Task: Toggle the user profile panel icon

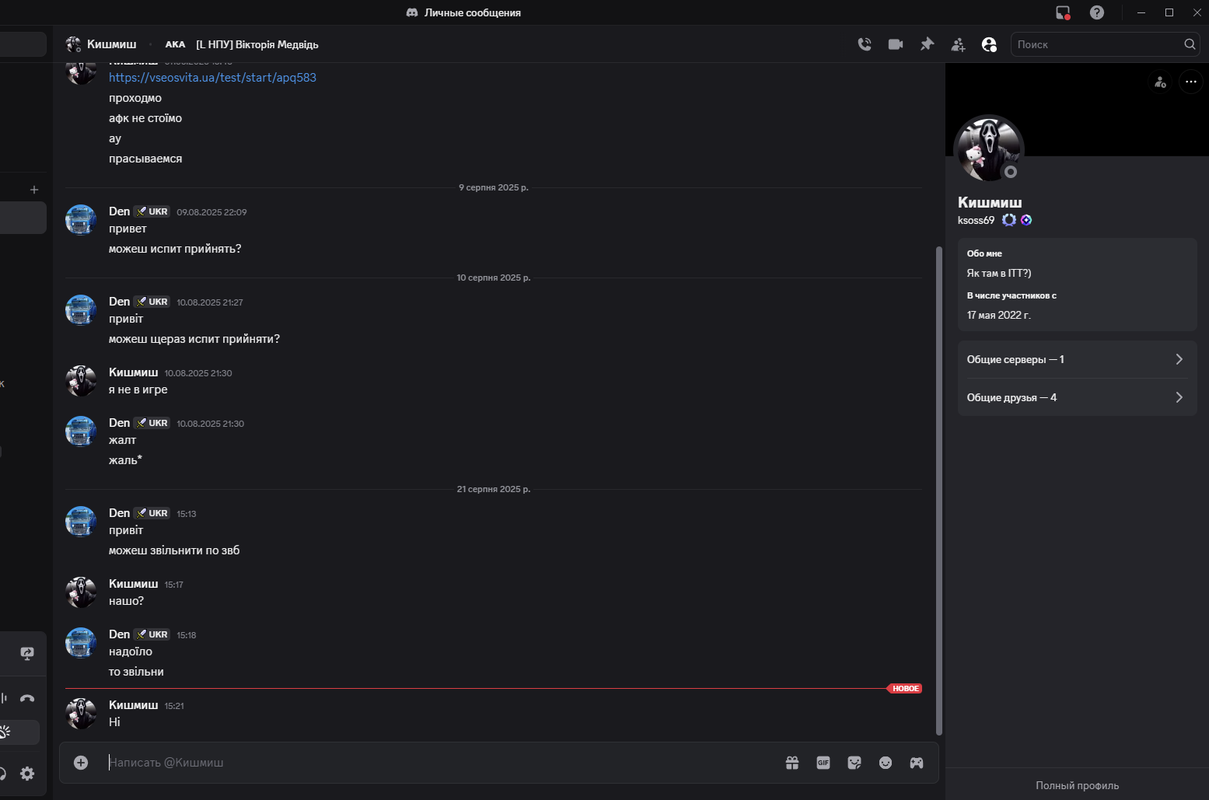Action: 989,44
